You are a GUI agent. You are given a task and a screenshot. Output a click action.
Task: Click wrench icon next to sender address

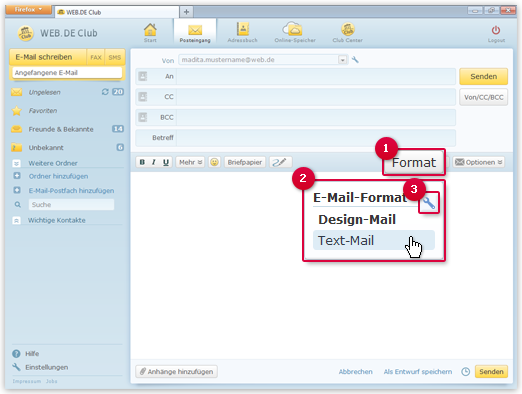click(355, 60)
